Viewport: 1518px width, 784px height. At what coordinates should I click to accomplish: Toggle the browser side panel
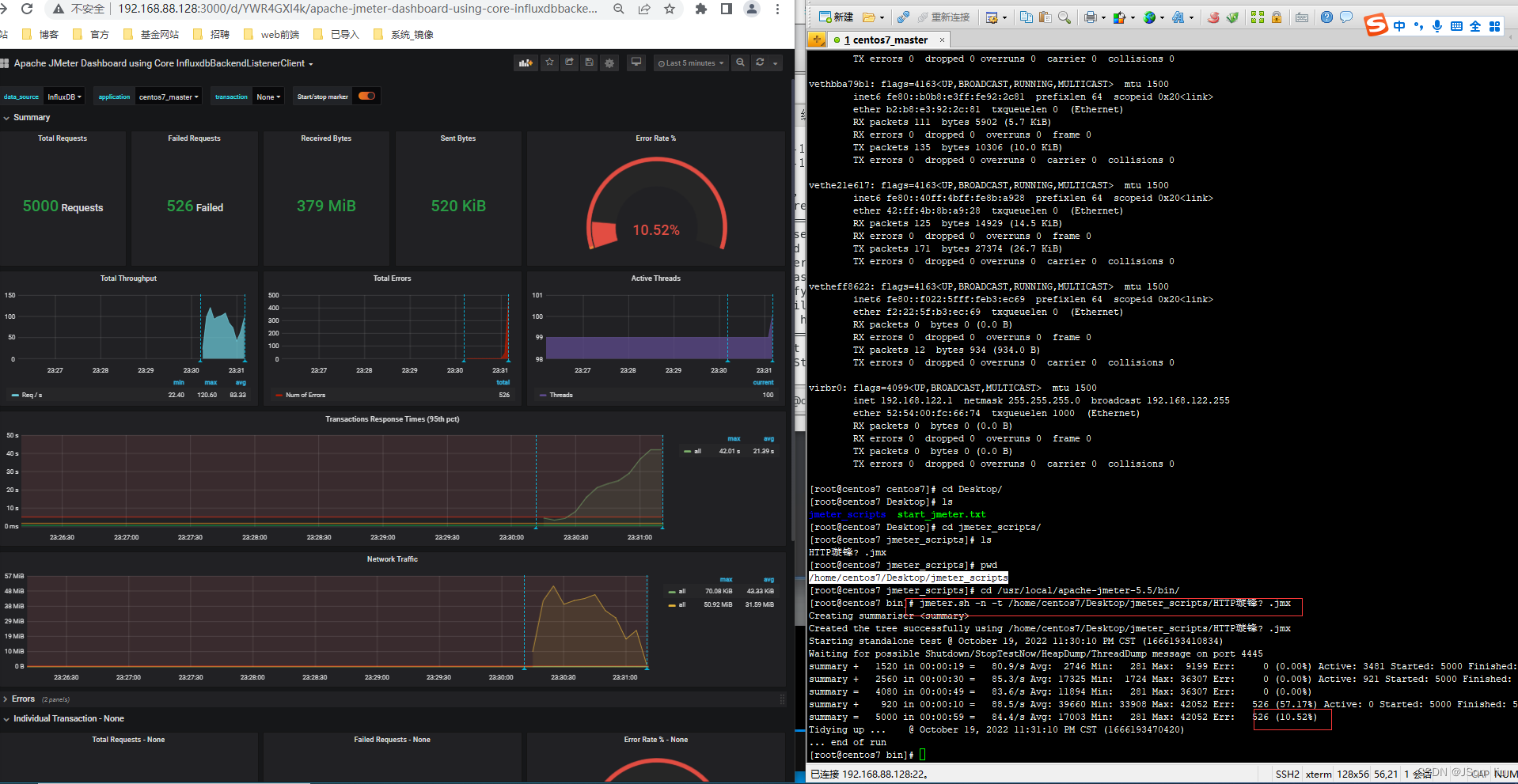(x=726, y=9)
